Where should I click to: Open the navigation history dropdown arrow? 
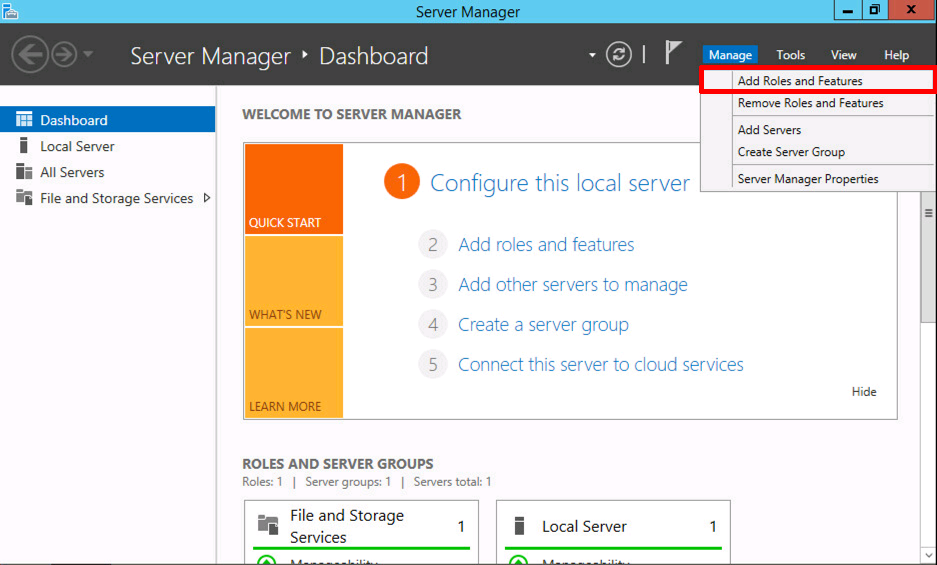click(x=88, y=54)
